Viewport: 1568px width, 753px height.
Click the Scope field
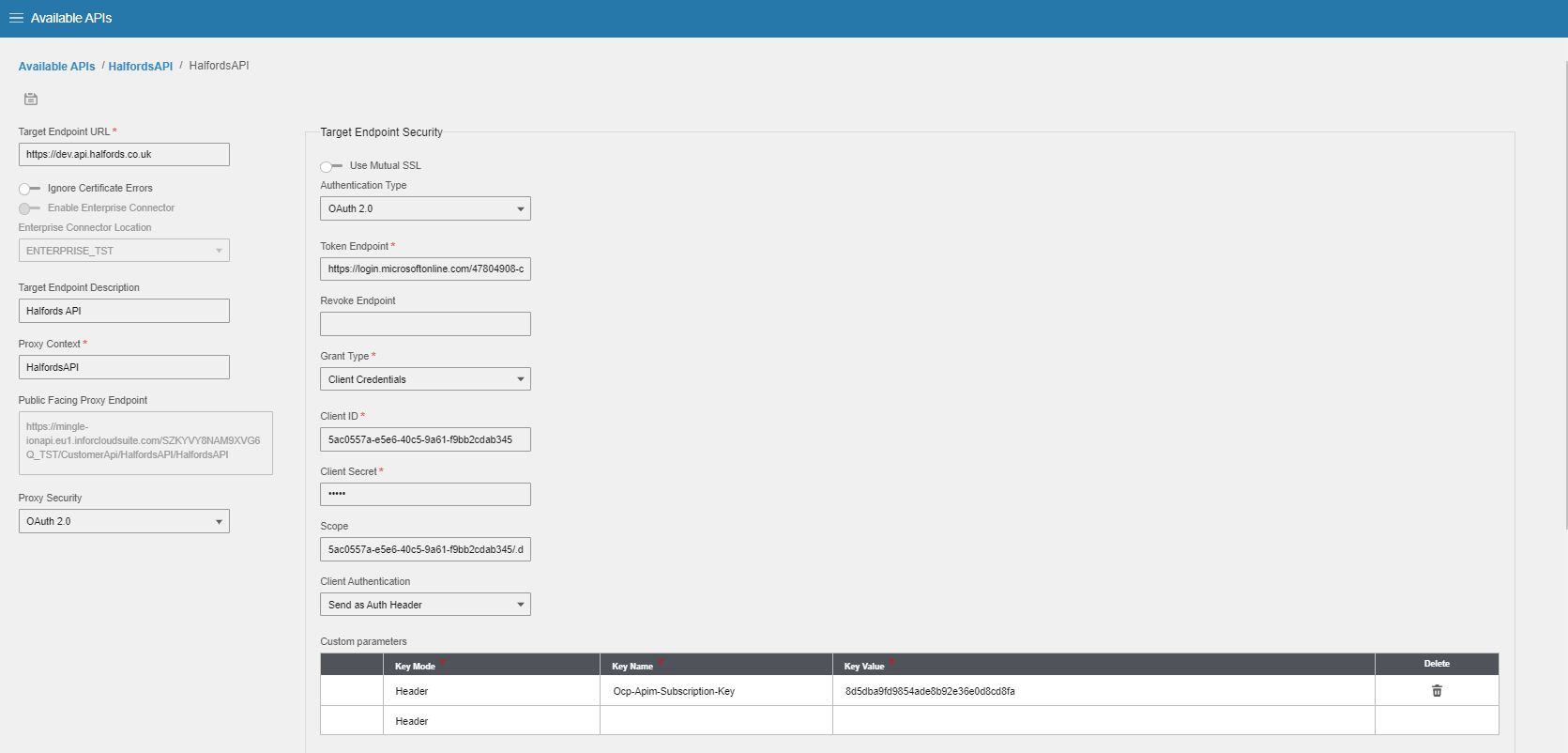click(x=425, y=549)
